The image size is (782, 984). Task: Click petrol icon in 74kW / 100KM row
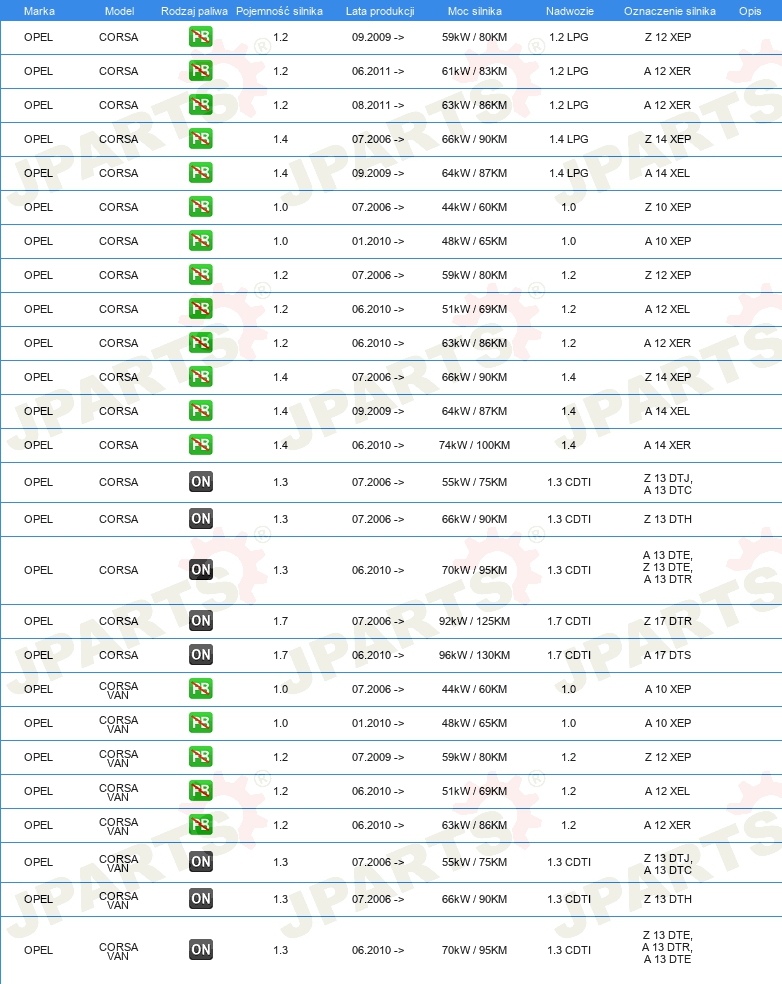click(x=201, y=445)
